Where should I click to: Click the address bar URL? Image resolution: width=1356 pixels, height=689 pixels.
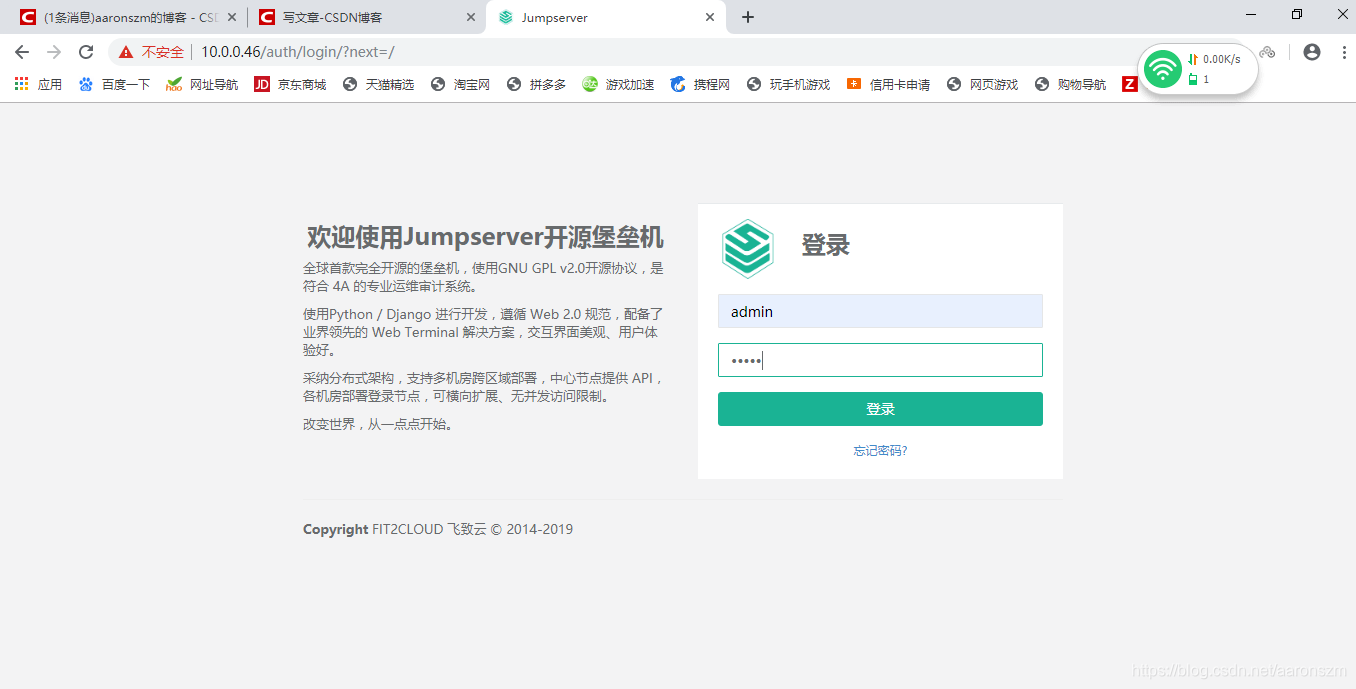298,52
